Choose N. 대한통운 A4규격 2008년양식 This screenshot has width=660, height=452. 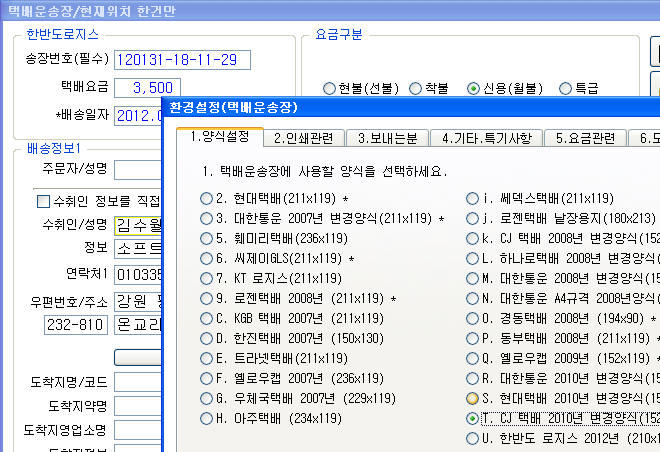point(472,298)
